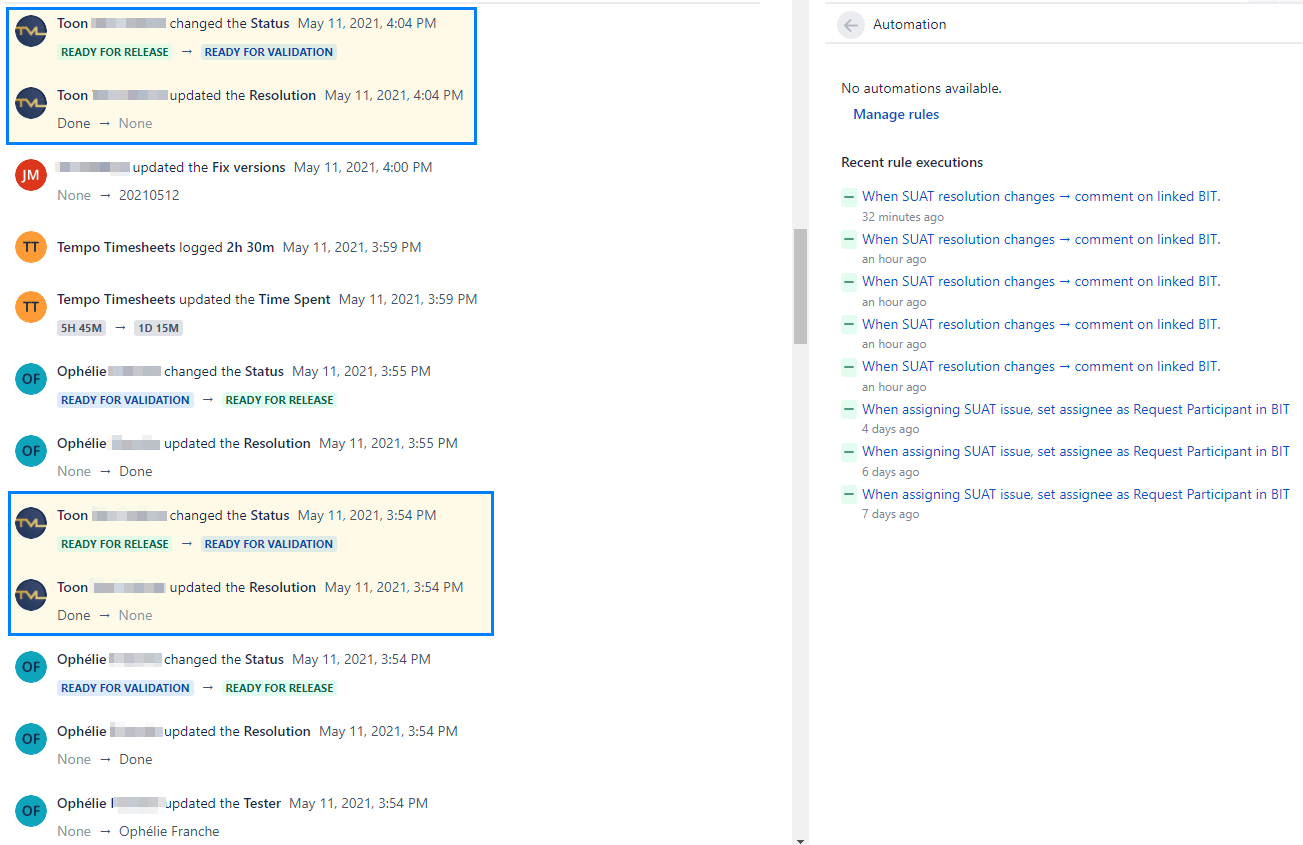1303x845 pixels.
Task: Click READY FOR RELEASE in Toon's 4:04 PM change
Action: (x=114, y=52)
